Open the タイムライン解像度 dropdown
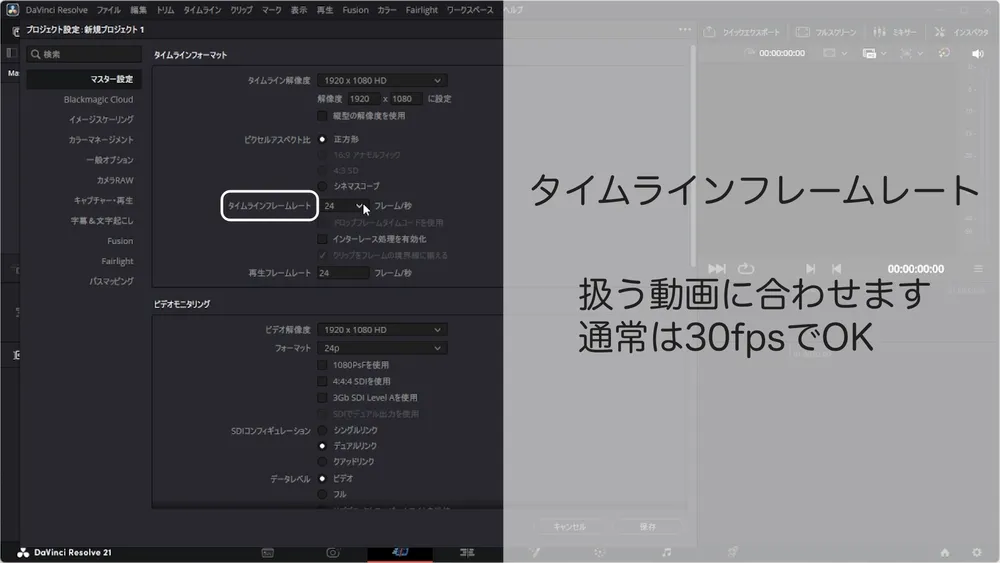Image resolution: width=1000 pixels, height=563 pixels. pyautogui.click(x=382, y=80)
